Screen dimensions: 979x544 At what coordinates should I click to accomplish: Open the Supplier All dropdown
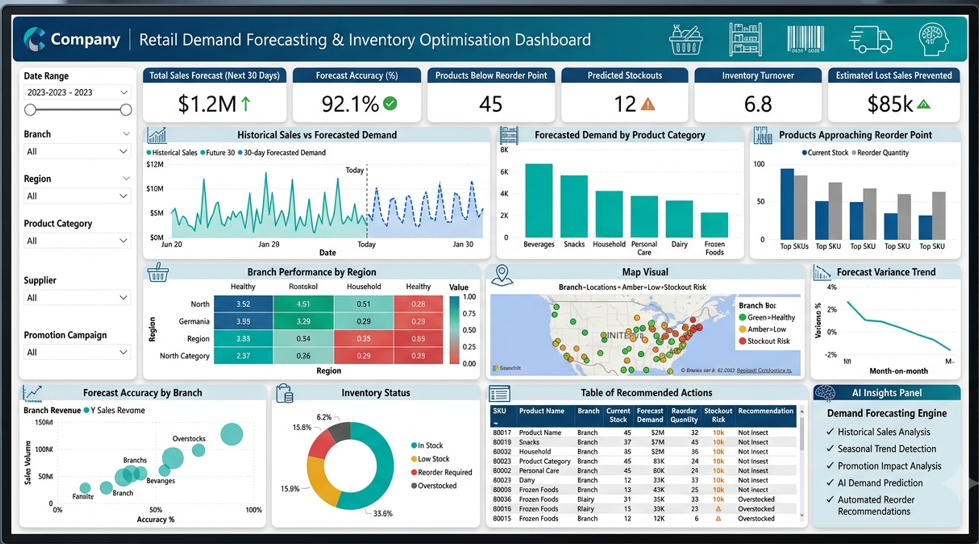tap(77, 298)
